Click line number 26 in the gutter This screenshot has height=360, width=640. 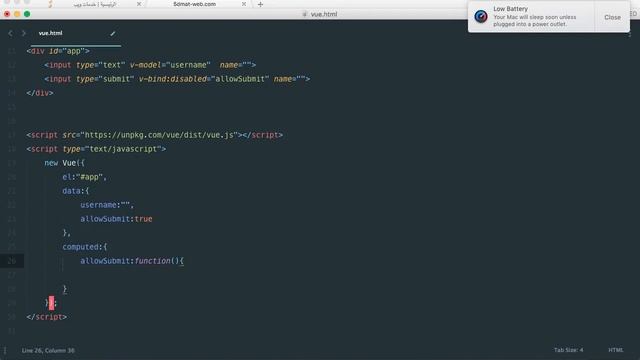pos(11,261)
